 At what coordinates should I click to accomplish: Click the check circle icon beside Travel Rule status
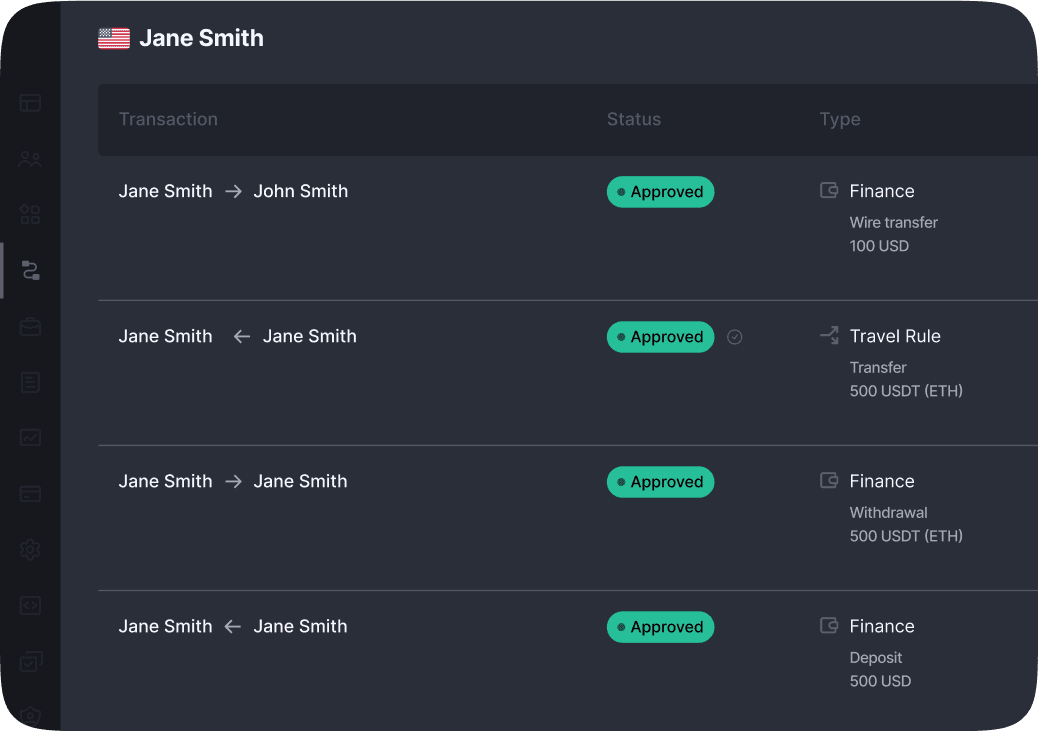tap(735, 337)
